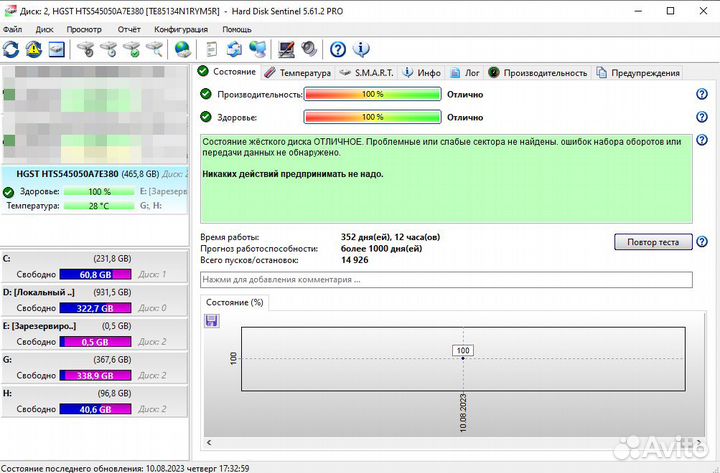Open the Конфигурация menu
The image size is (720, 473).
181,29
